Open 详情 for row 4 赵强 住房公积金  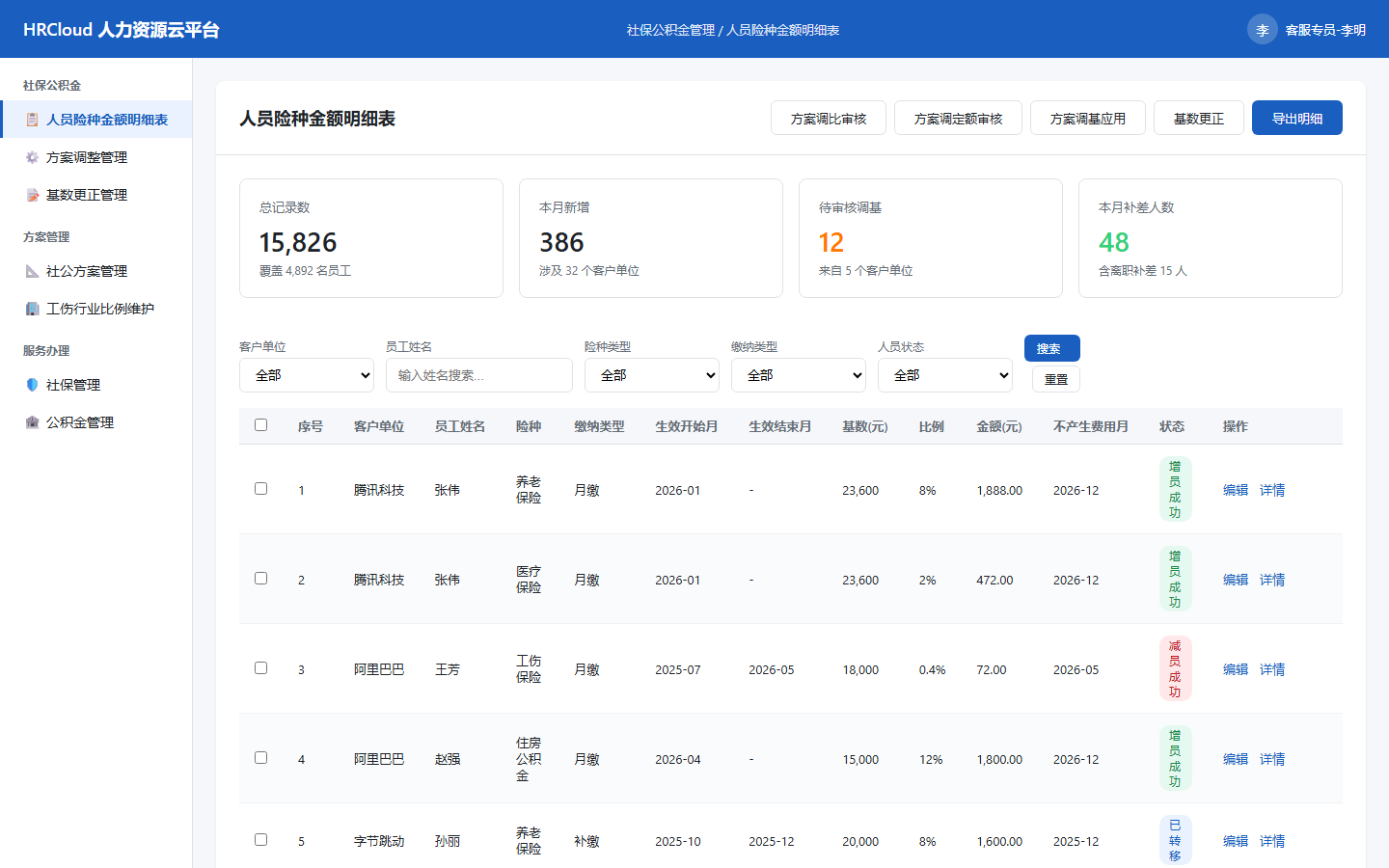tap(1272, 759)
